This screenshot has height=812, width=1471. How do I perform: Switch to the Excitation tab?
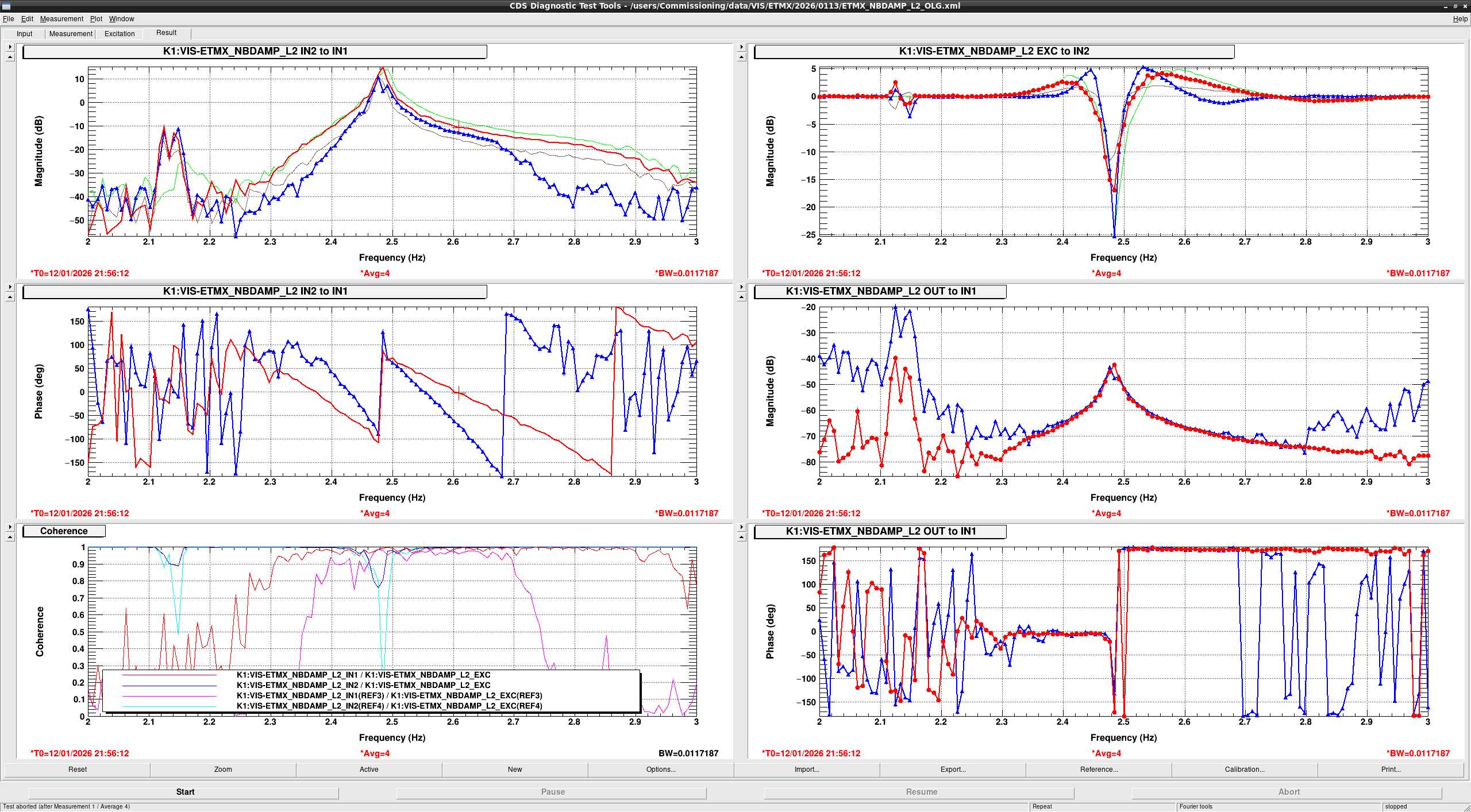click(120, 34)
